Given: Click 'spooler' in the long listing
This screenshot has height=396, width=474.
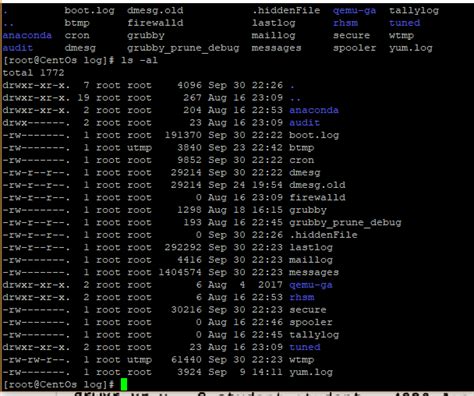Looking at the screenshot, I should tap(311, 322).
